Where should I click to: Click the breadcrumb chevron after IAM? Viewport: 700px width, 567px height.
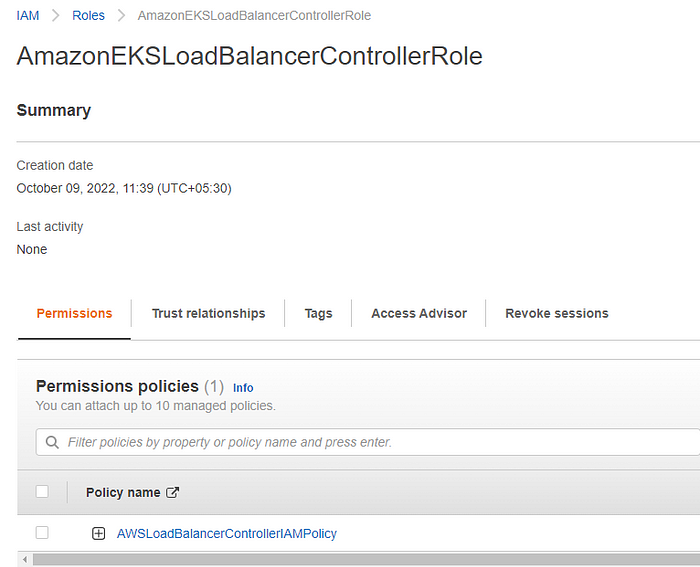(x=56, y=16)
